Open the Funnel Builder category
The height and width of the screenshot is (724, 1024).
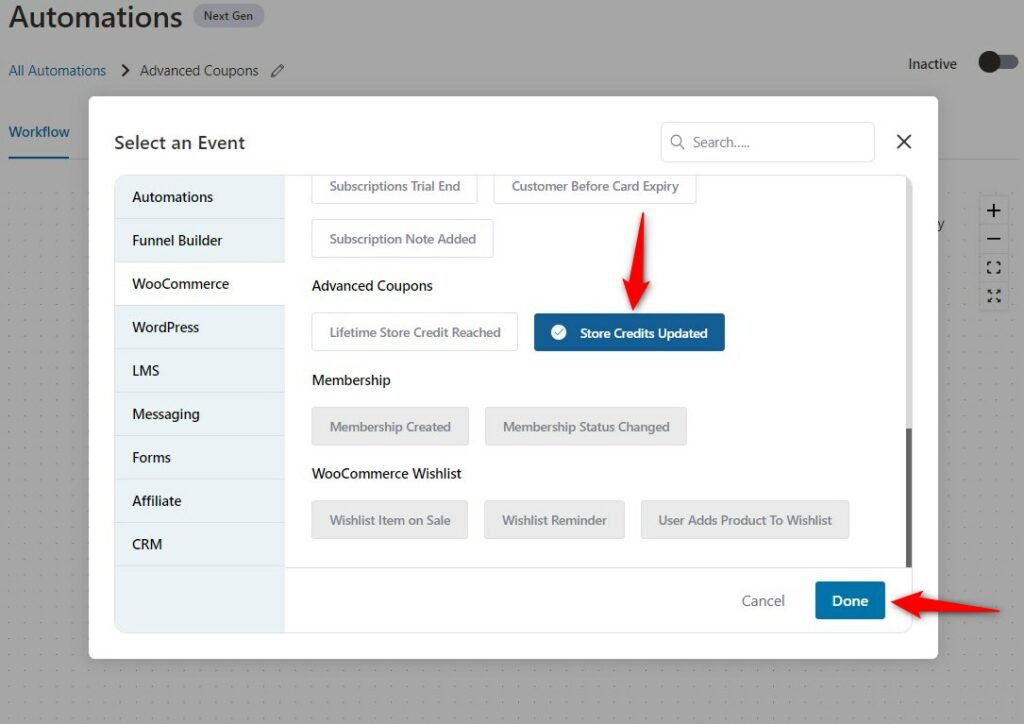pos(200,240)
